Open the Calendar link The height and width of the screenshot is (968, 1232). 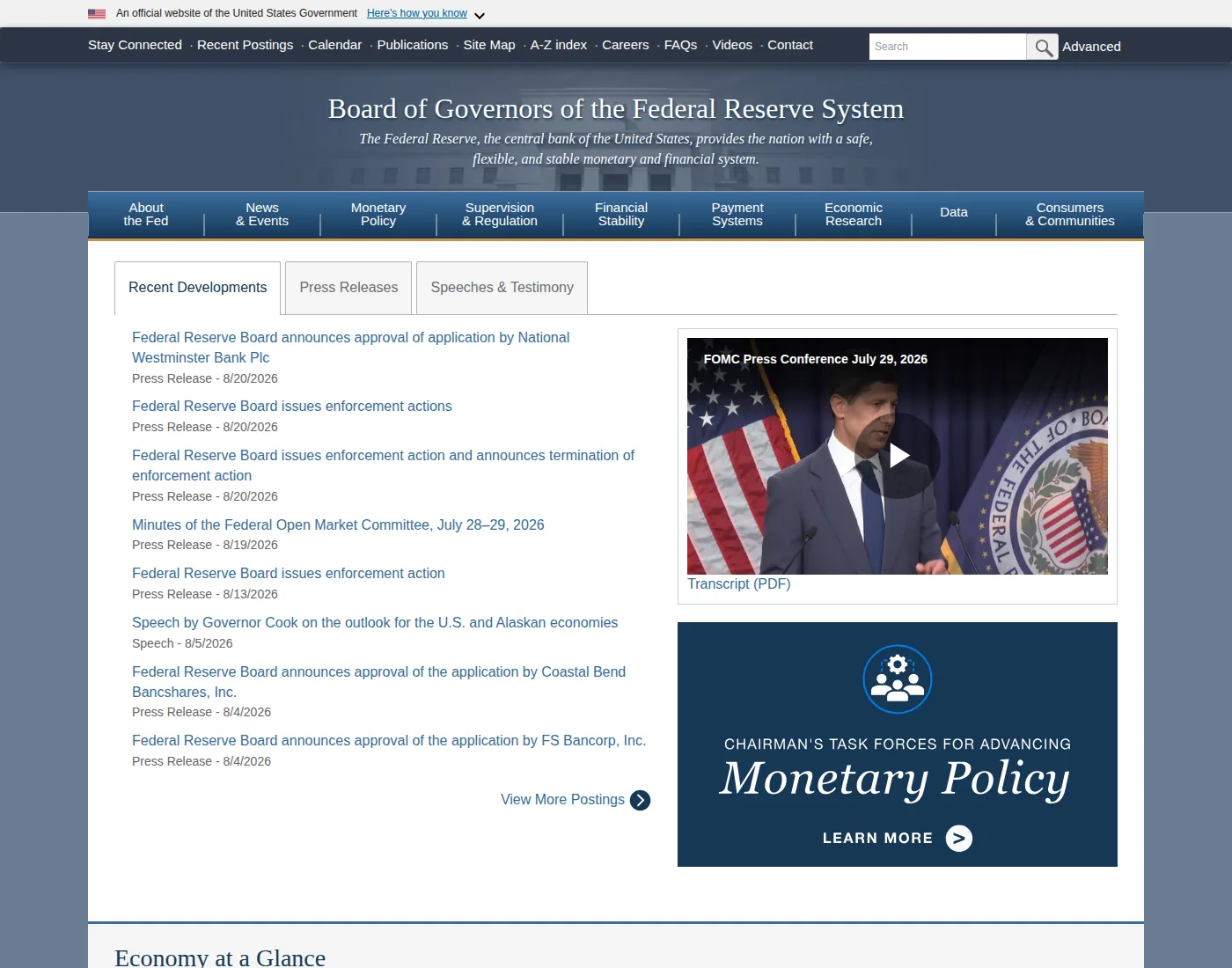point(334,45)
